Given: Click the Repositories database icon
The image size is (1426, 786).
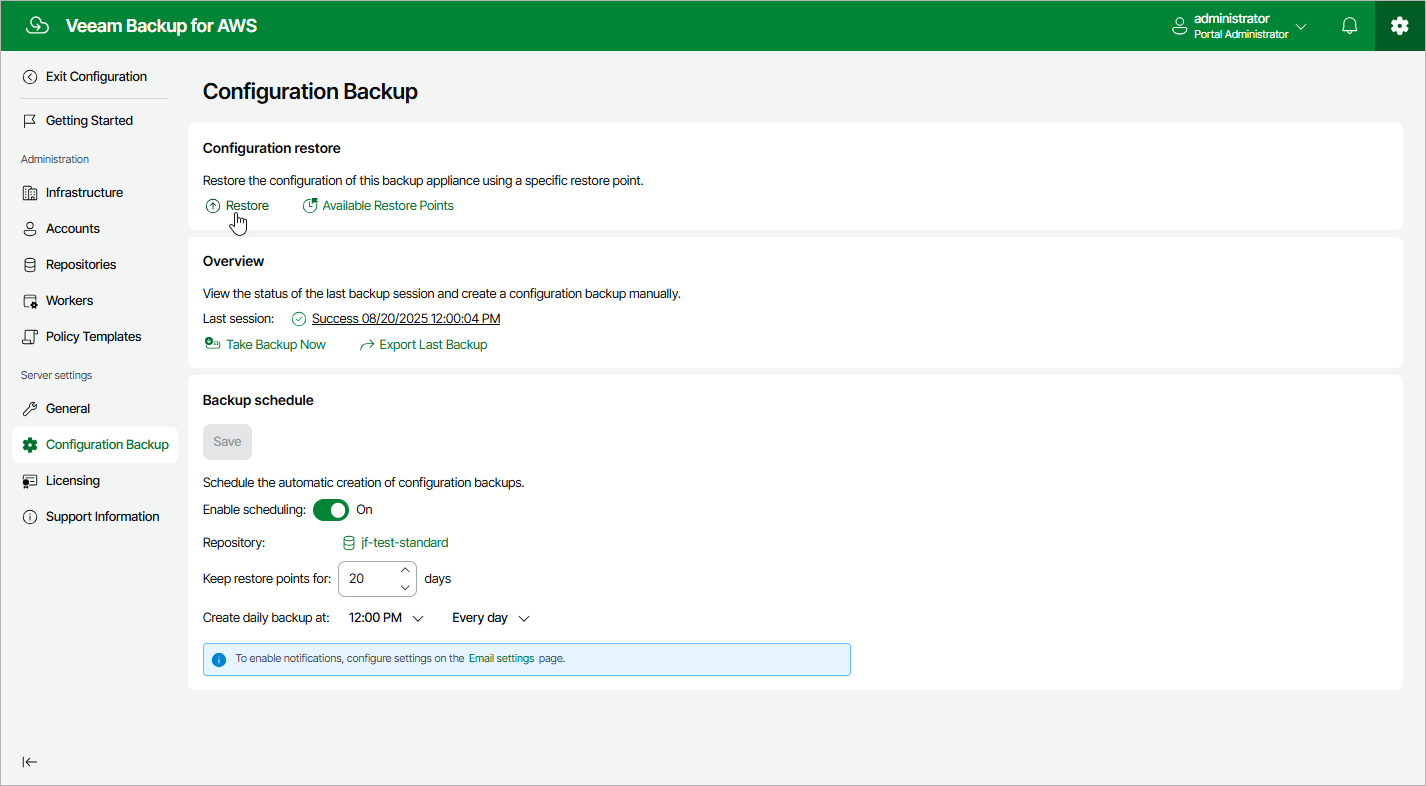Looking at the screenshot, I should (30, 265).
